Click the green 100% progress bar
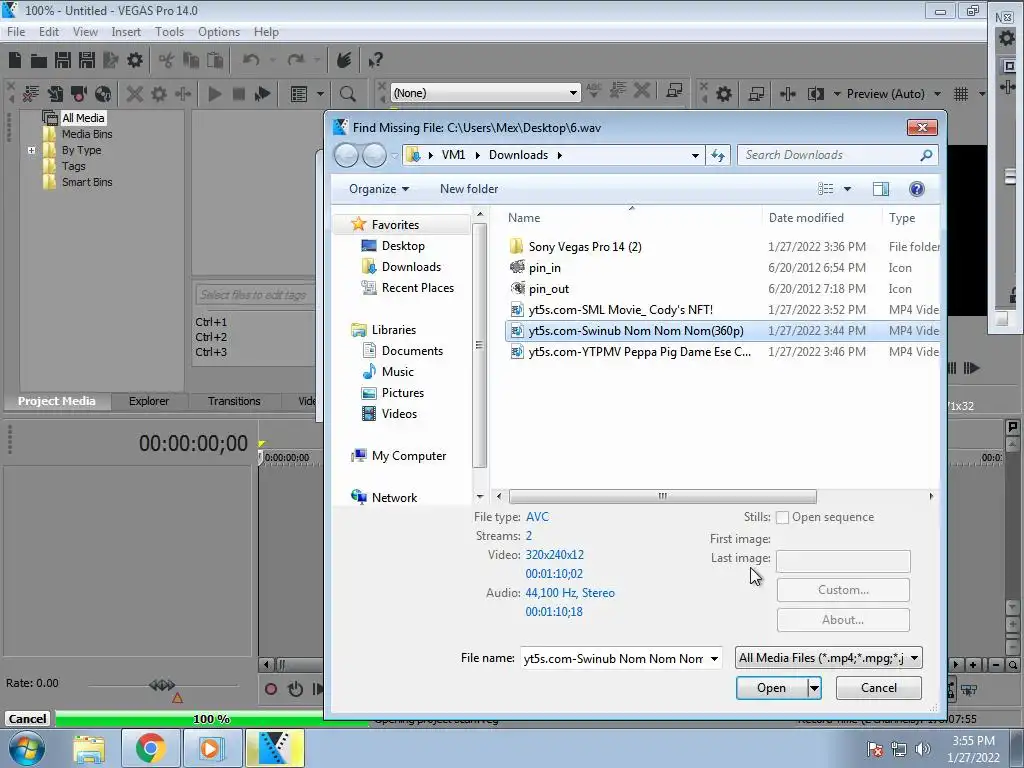Screen dimensions: 1024x768 pyautogui.click(x=211, y=719)
